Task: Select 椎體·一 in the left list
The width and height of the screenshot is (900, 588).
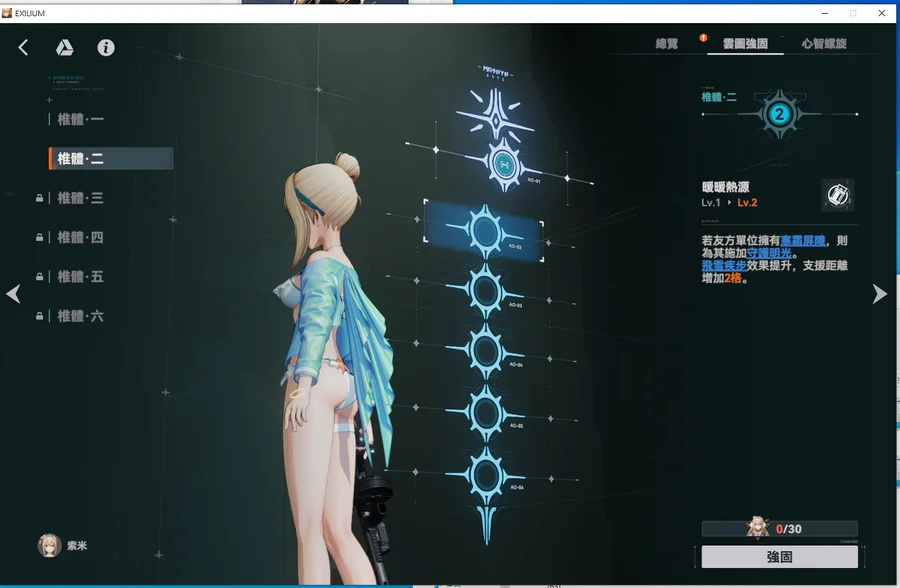Action: coord(80,119)
